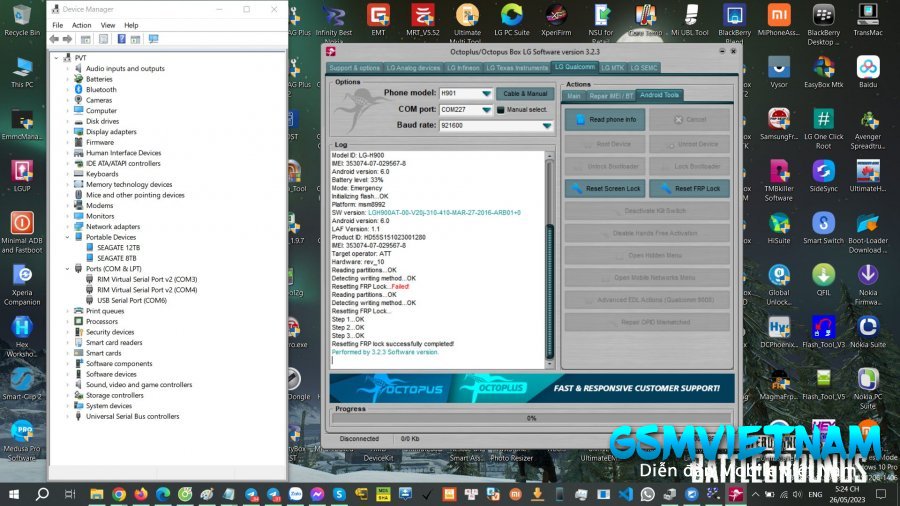Viewport: 900px width, 506px height.
Task: Select the LG PC Suite desktop icon
Action: pos(511,20)
